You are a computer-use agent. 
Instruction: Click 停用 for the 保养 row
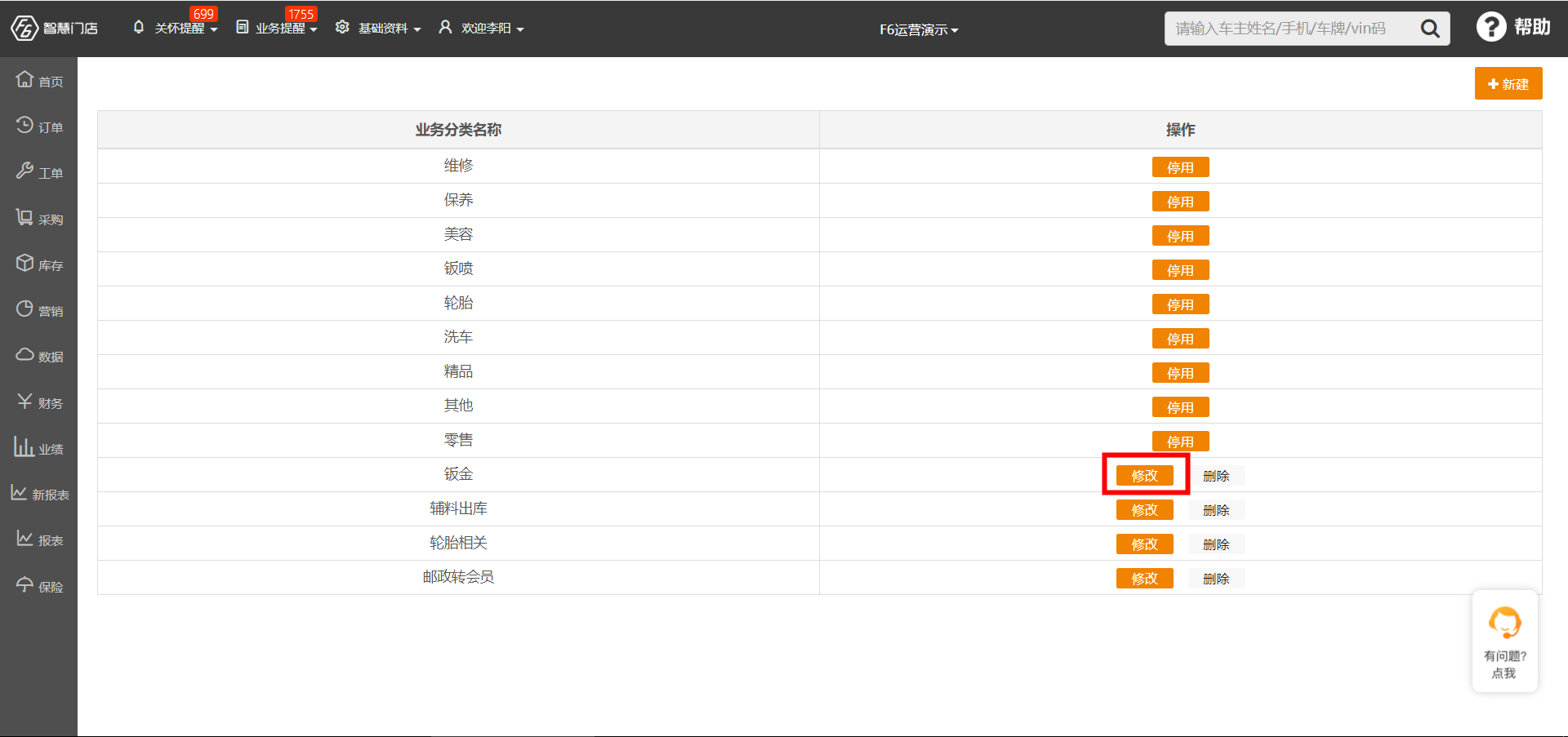pos(1180,202)
